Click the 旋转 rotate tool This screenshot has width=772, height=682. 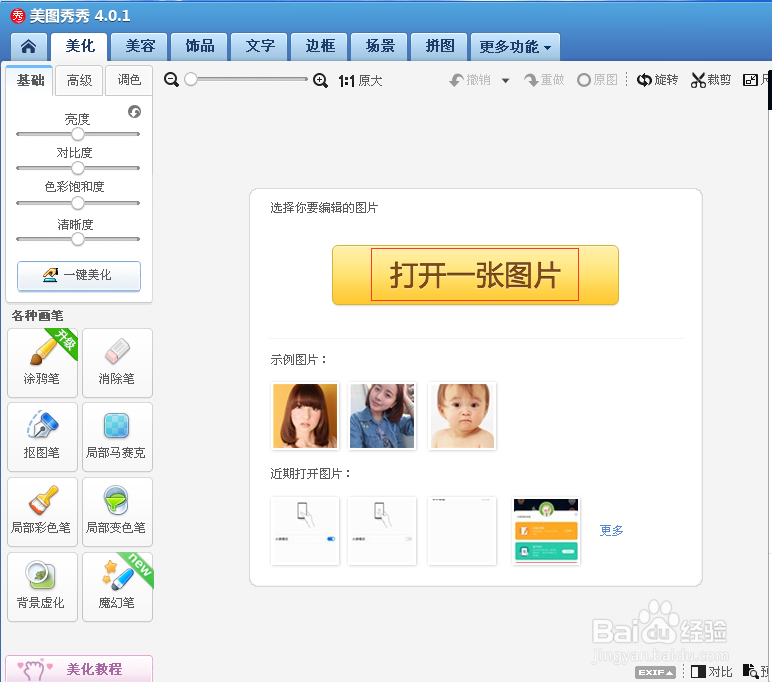pyautogui.click(x=657, y=80)
